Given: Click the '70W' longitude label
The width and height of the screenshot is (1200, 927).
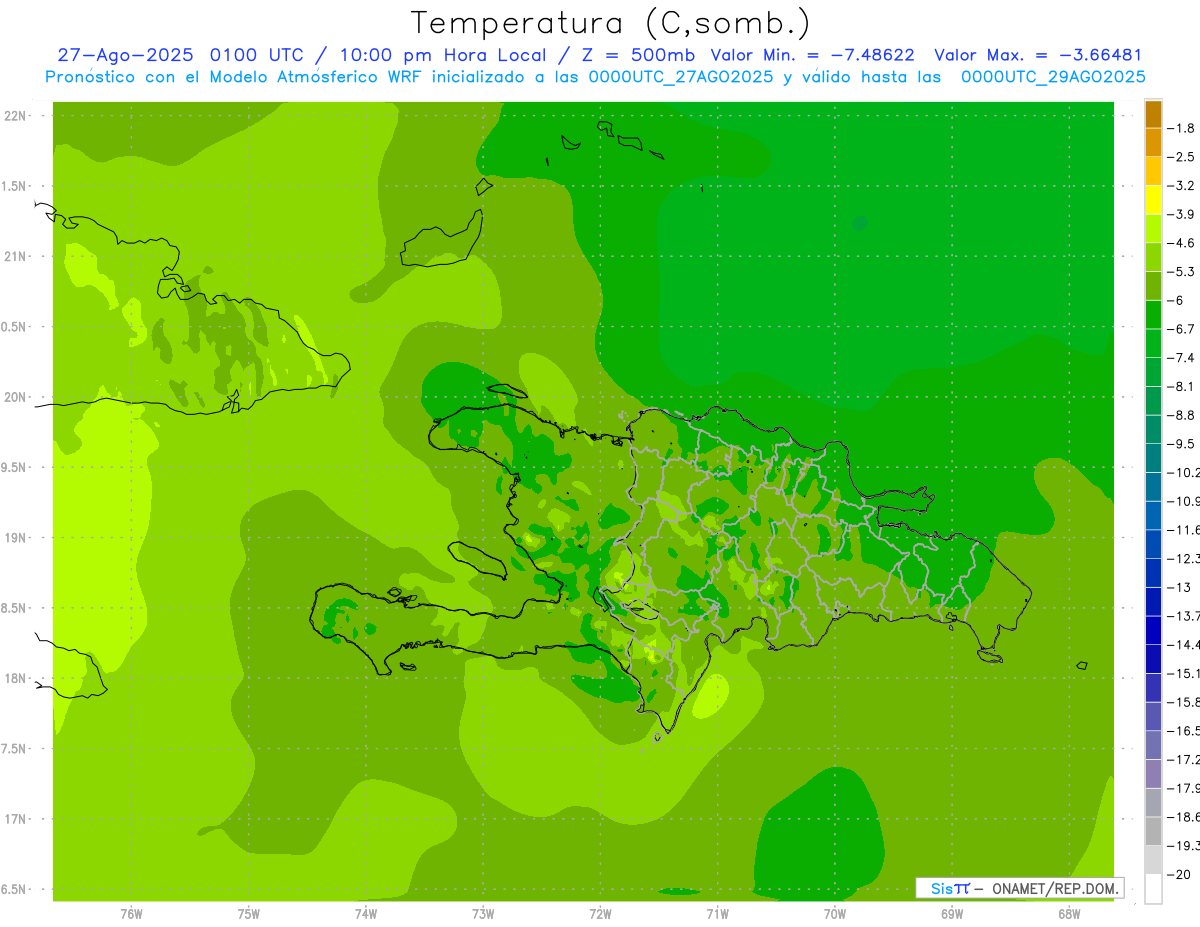Looking at the screenshot, I should tap(835, 914).
